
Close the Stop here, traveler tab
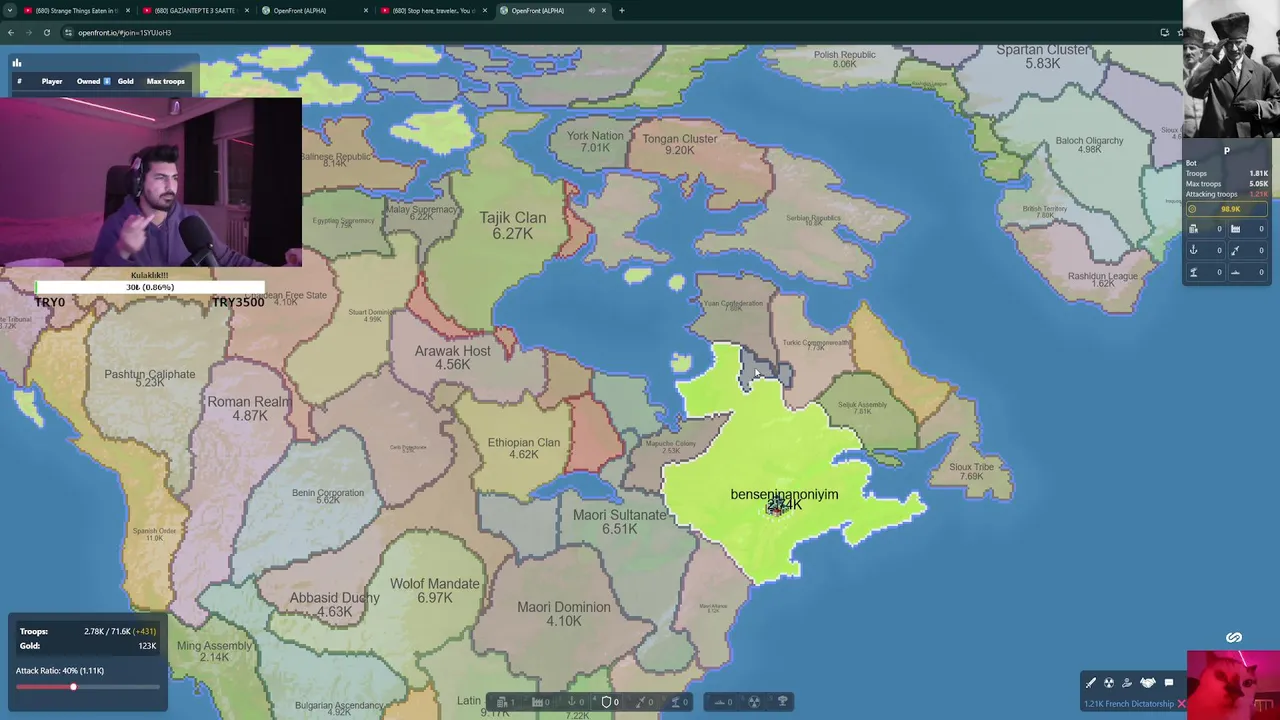[x=485, y=10]
